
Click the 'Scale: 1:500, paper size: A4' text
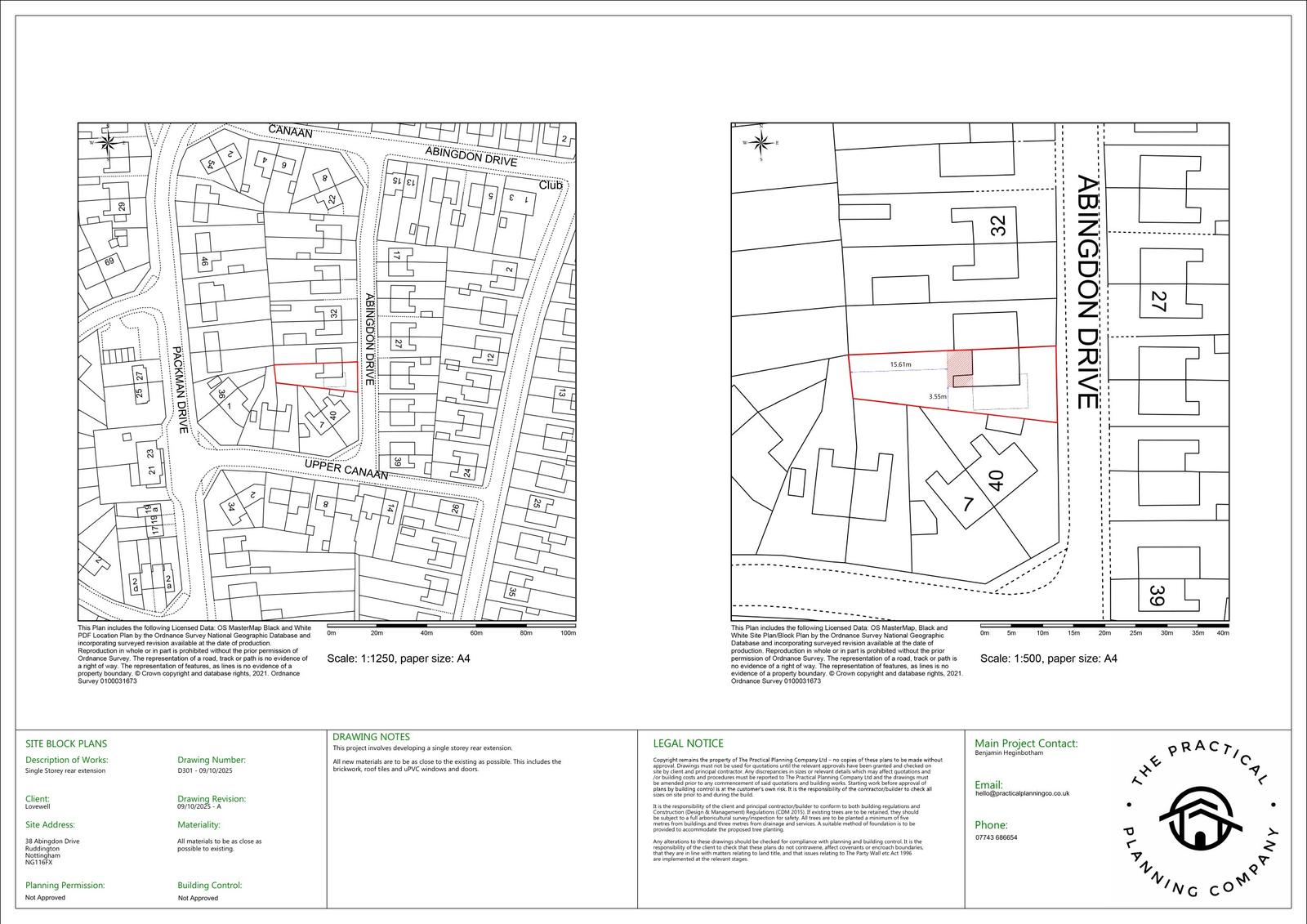pos(1048,658)
